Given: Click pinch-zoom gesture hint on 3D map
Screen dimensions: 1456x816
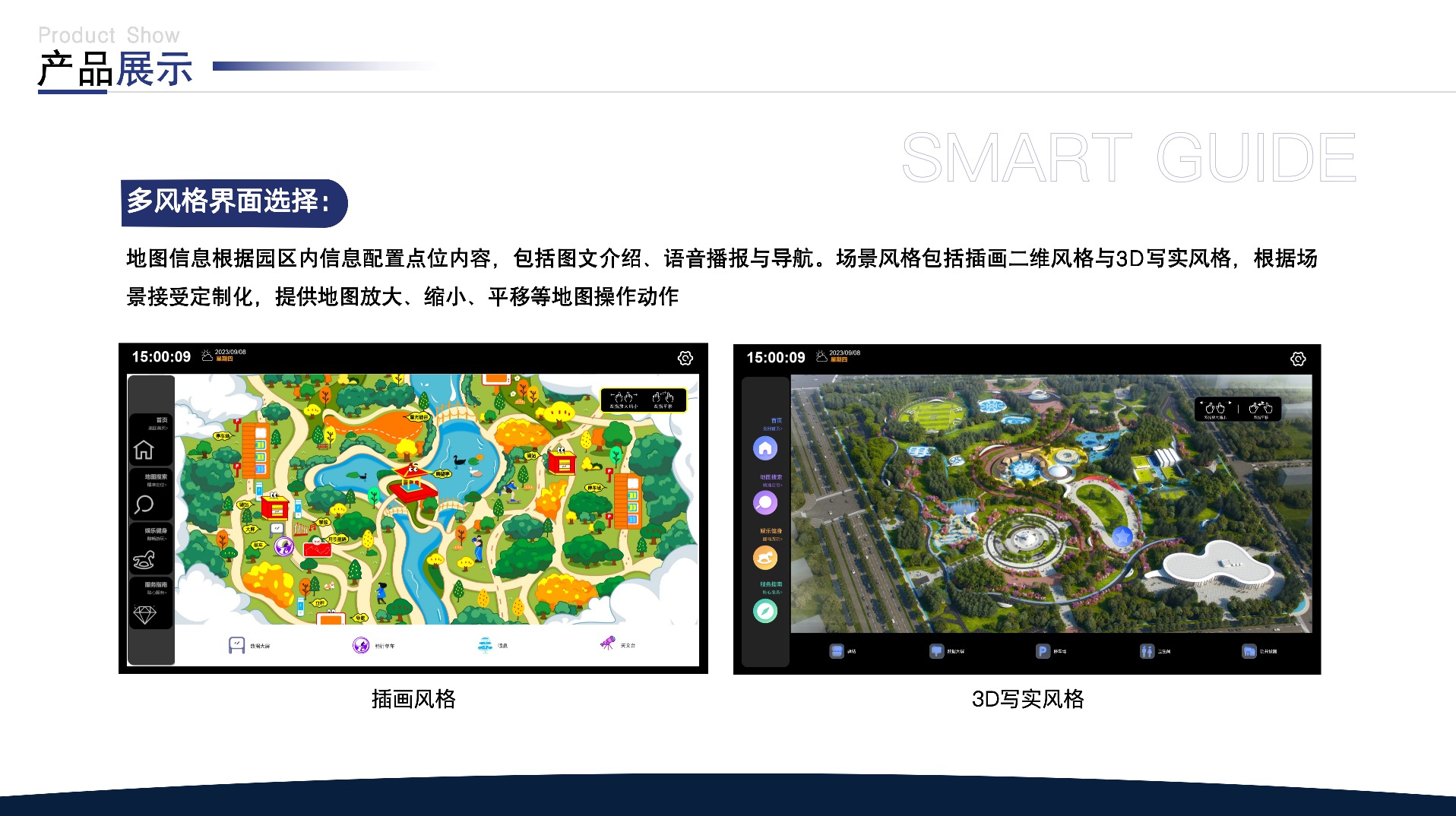Looking at the screenshot, I should 1215,410.
